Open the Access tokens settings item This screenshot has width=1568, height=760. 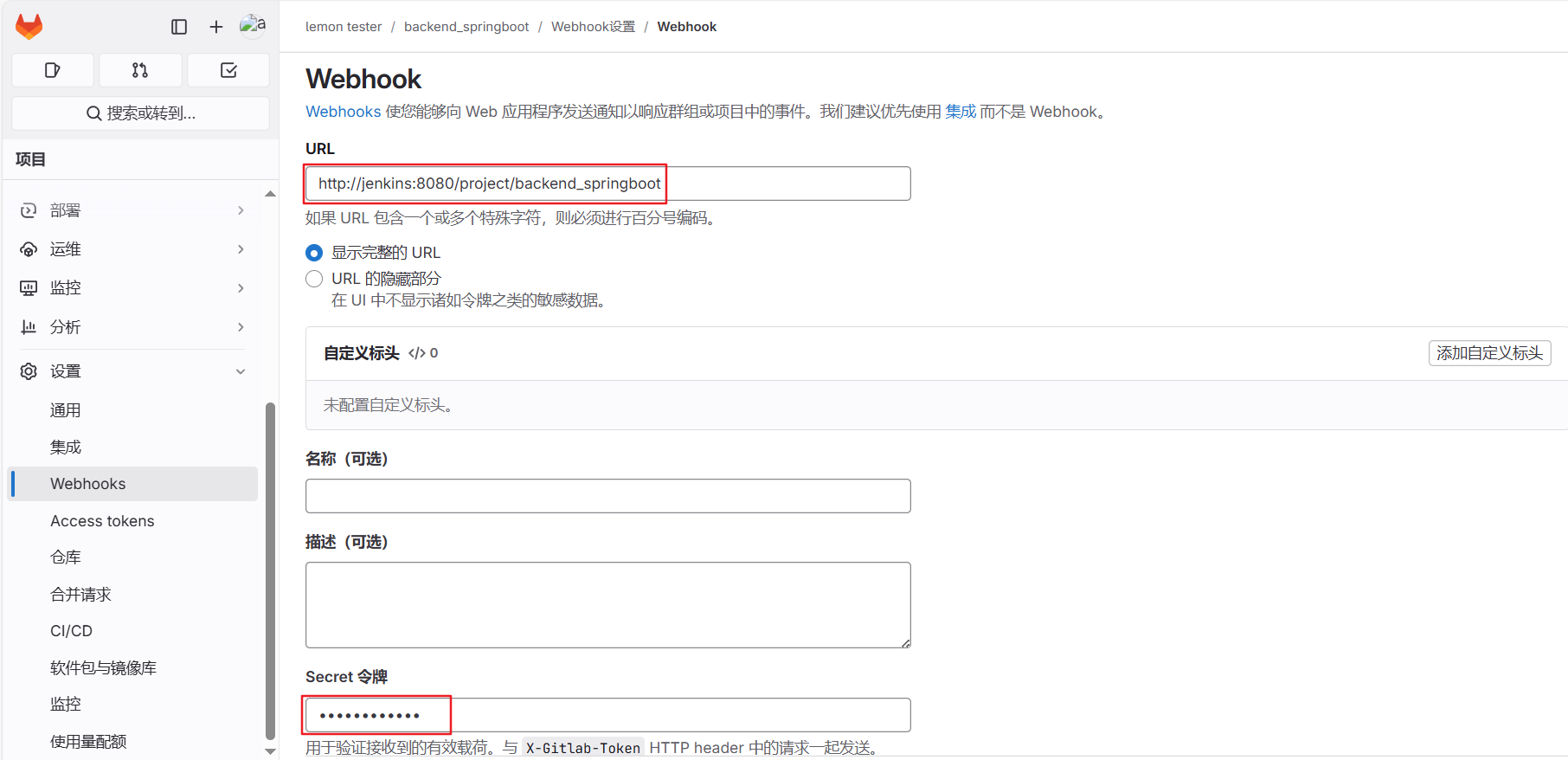pos(102,521)
